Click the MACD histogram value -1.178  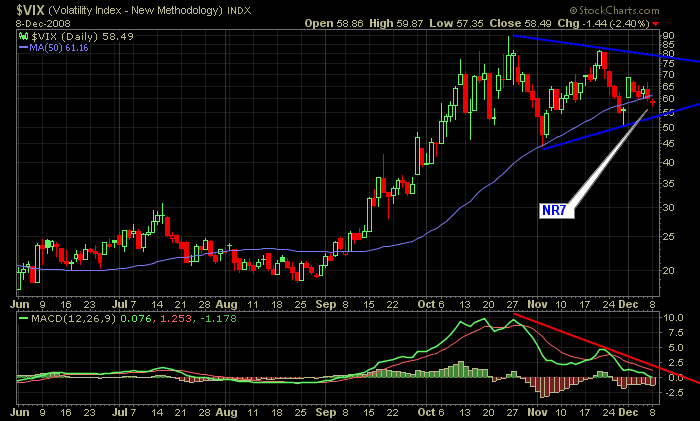[217, 319]
